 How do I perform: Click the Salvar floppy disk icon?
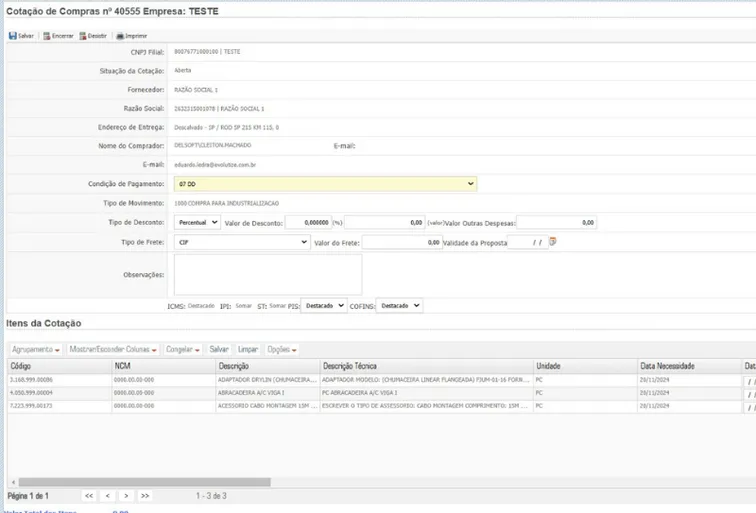pyautogui.click(x=13, y=36)
